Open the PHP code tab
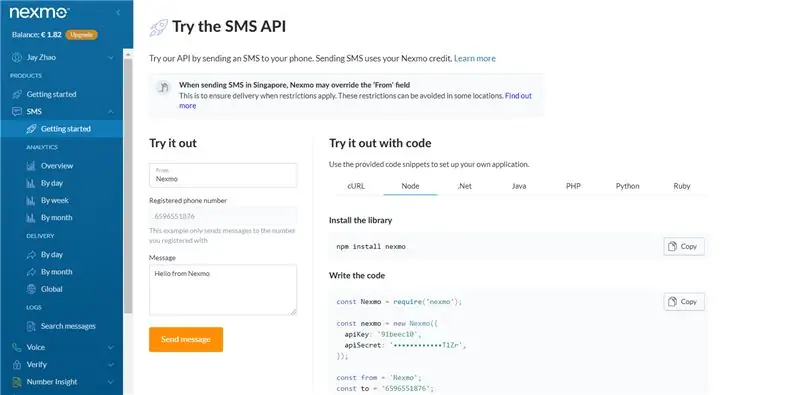Screen dimensions: 800x395 (573, 186)
